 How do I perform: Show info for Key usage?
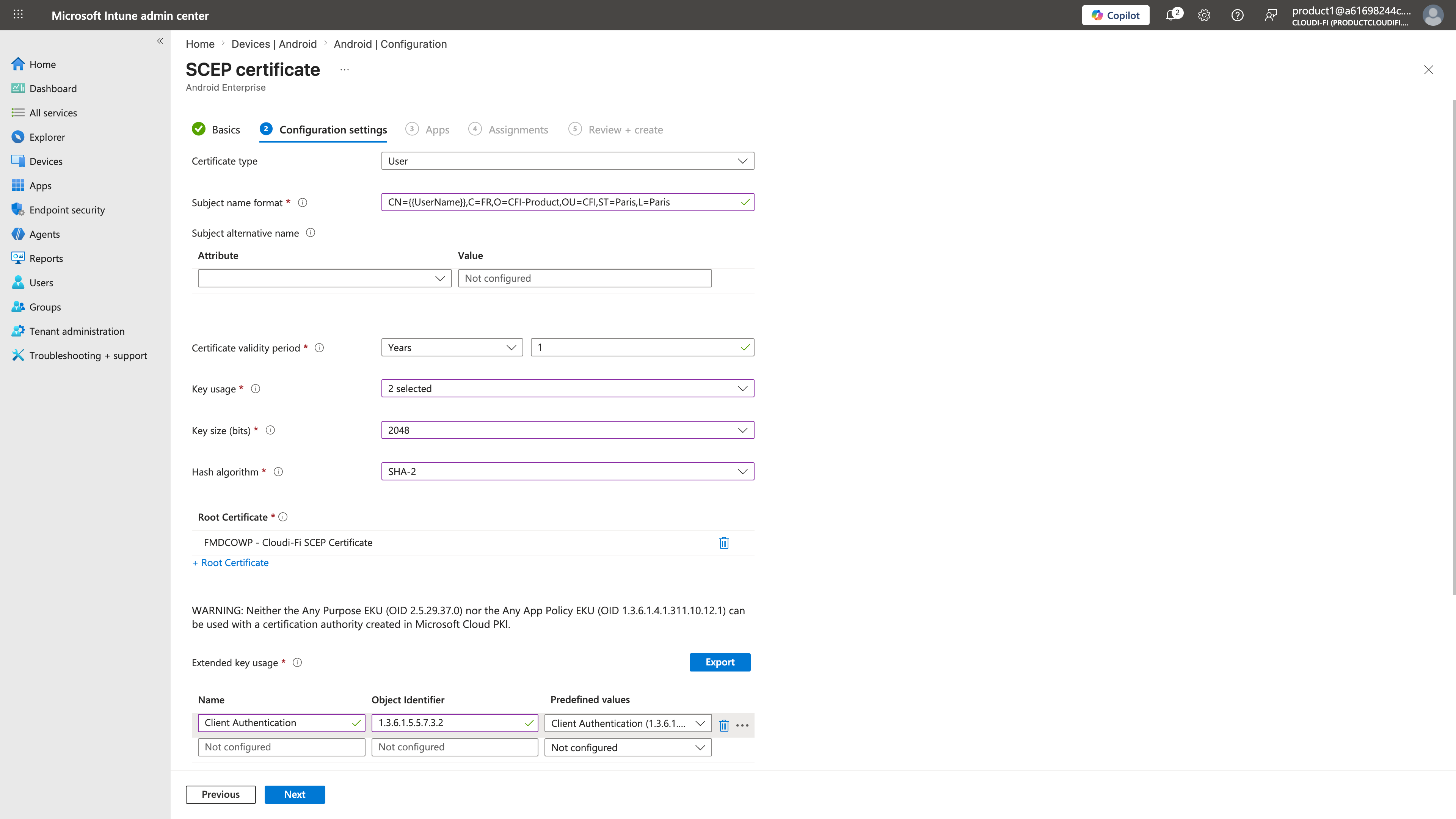256,388
